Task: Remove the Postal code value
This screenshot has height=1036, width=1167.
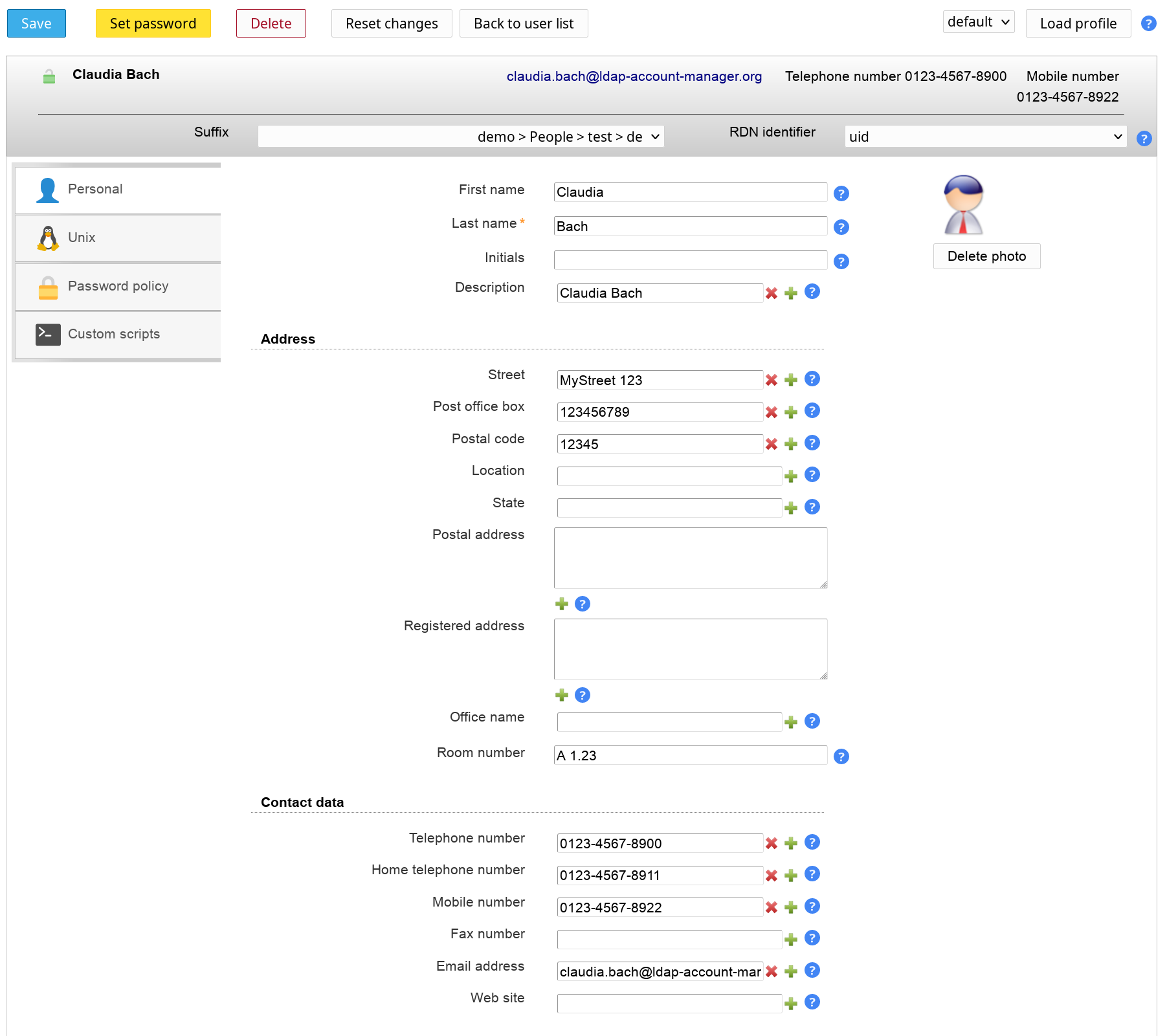Action: 771,444
